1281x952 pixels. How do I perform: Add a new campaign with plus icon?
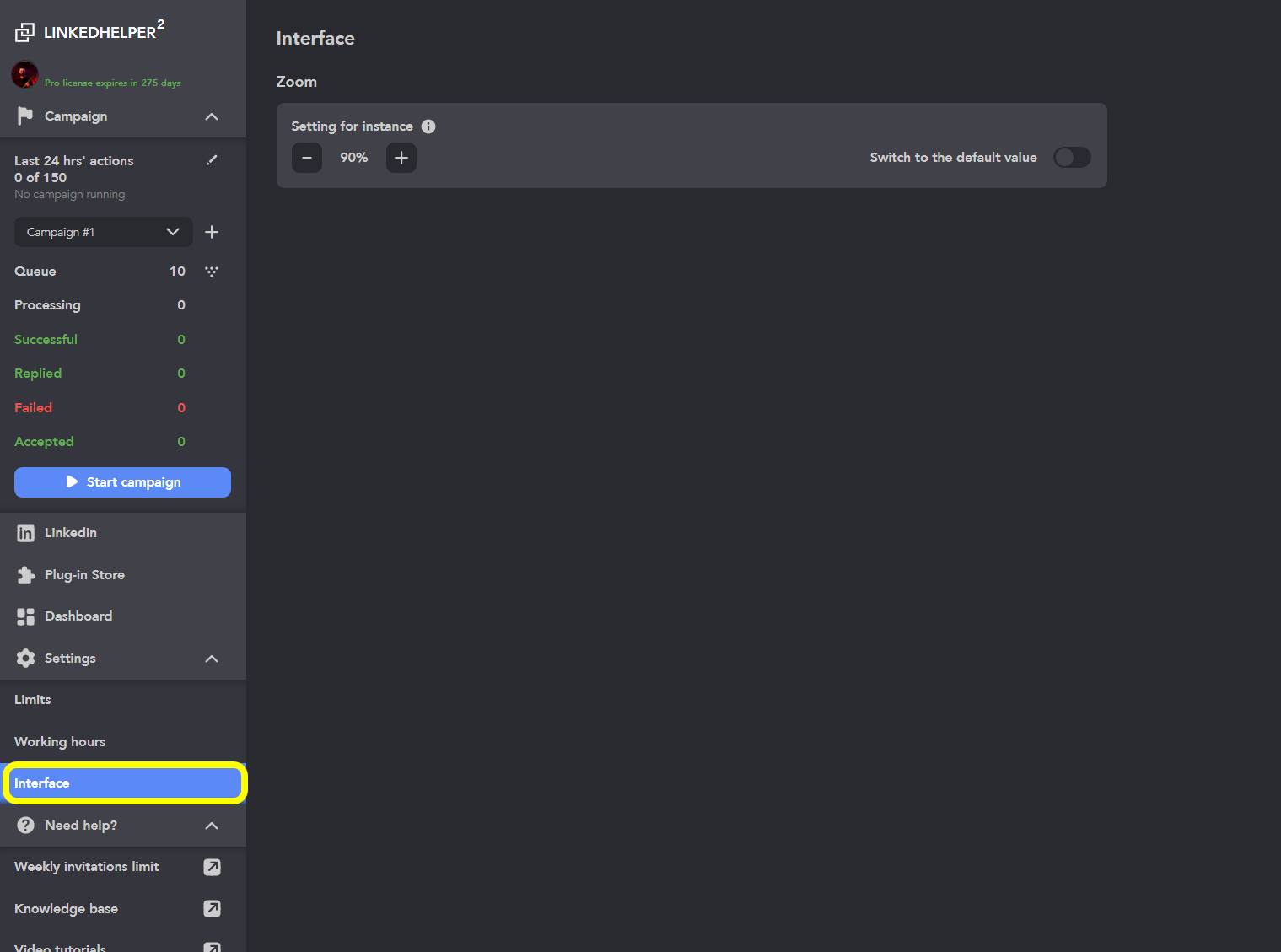point(212,232)
